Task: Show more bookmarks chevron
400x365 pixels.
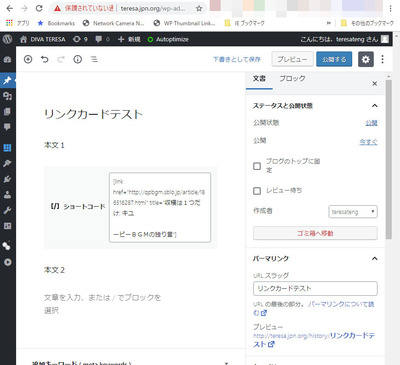Action: click(329, 23)
